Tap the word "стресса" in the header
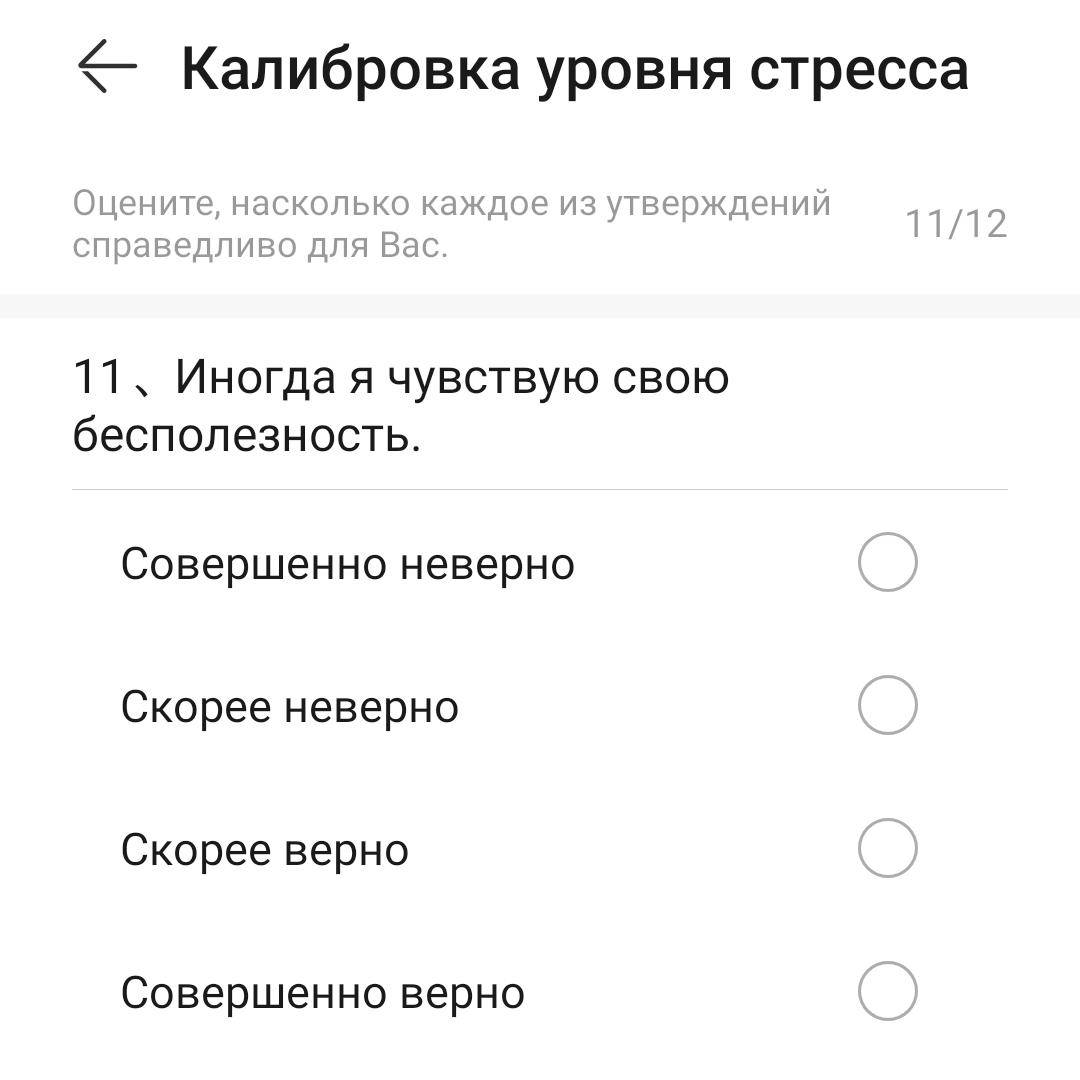Screen dimensions: 1080x1080 point(859,68)
